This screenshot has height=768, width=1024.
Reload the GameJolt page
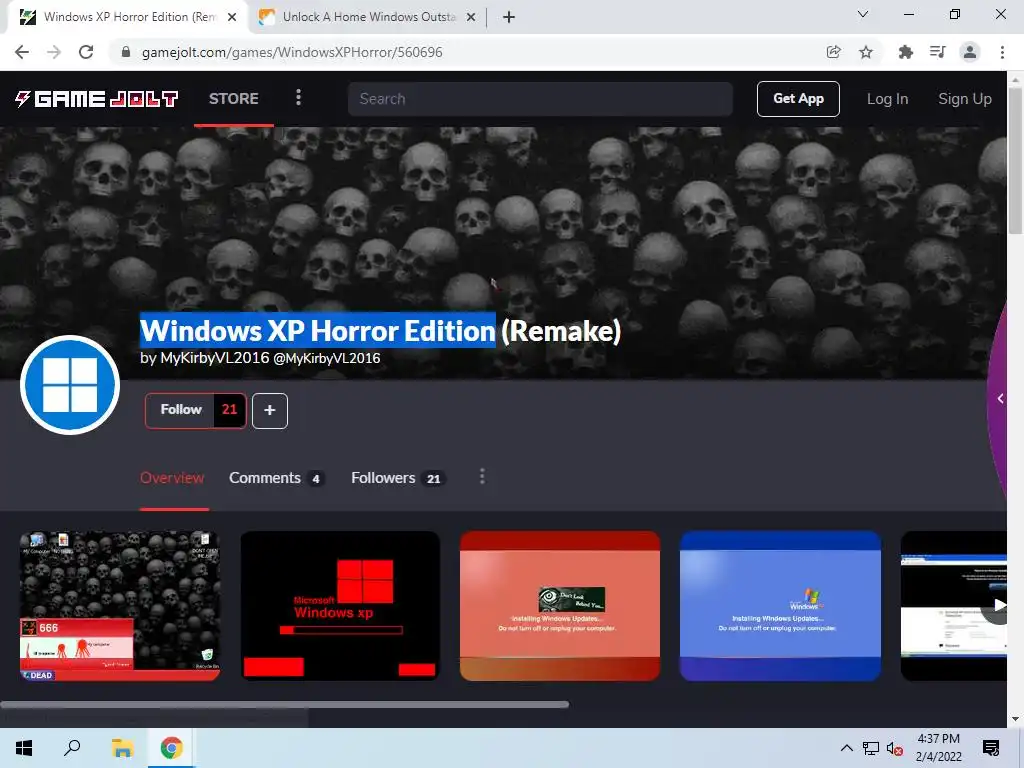click(x=86, y=52)
